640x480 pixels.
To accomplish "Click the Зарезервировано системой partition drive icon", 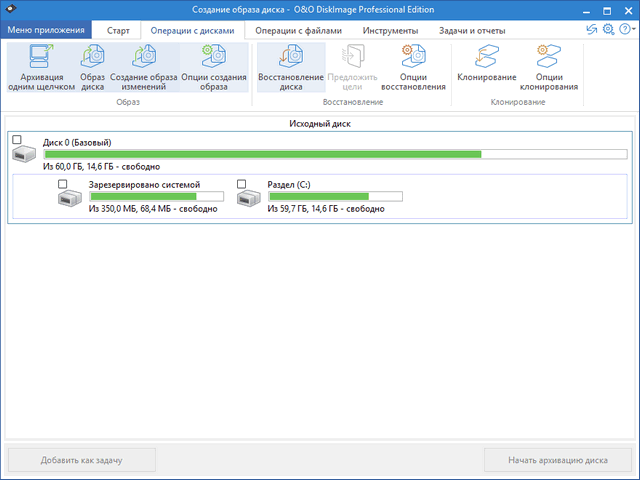I will coord(70,198).
